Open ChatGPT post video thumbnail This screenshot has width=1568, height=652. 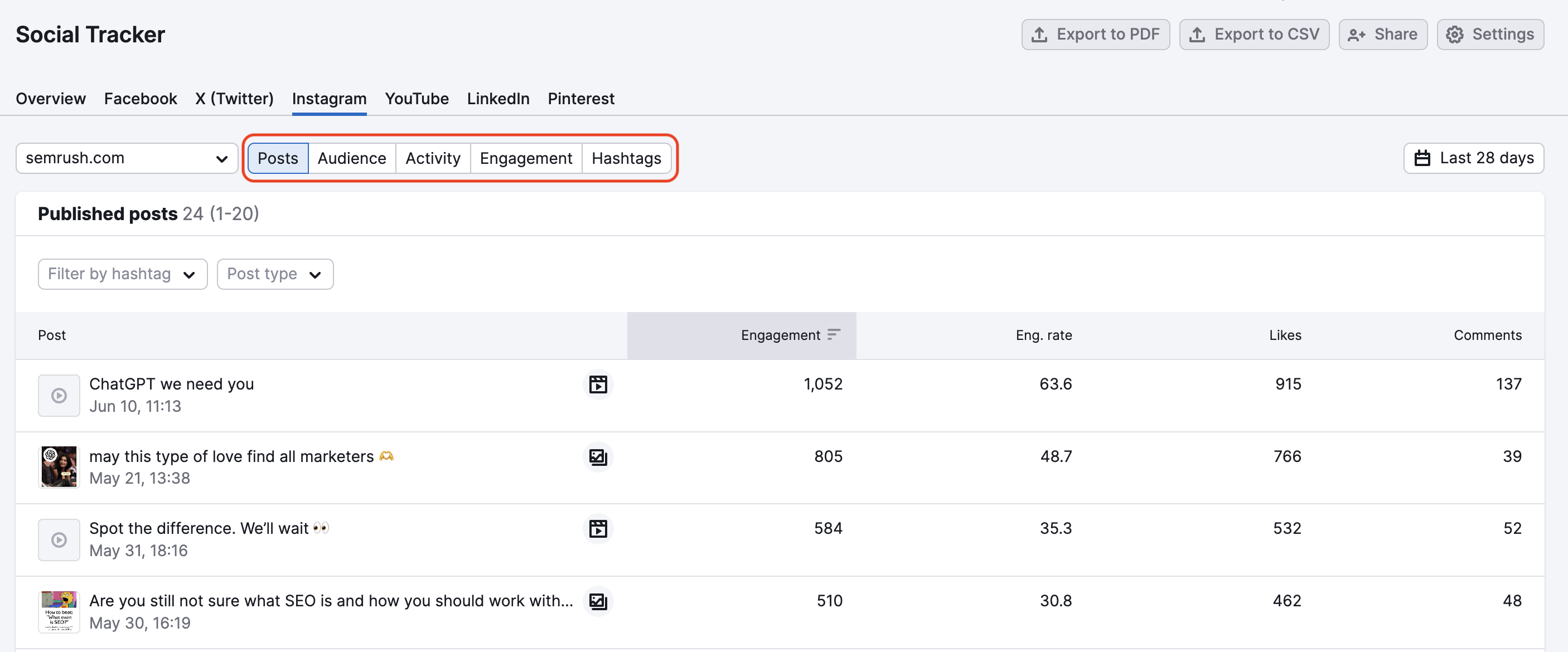click(59, 395)
